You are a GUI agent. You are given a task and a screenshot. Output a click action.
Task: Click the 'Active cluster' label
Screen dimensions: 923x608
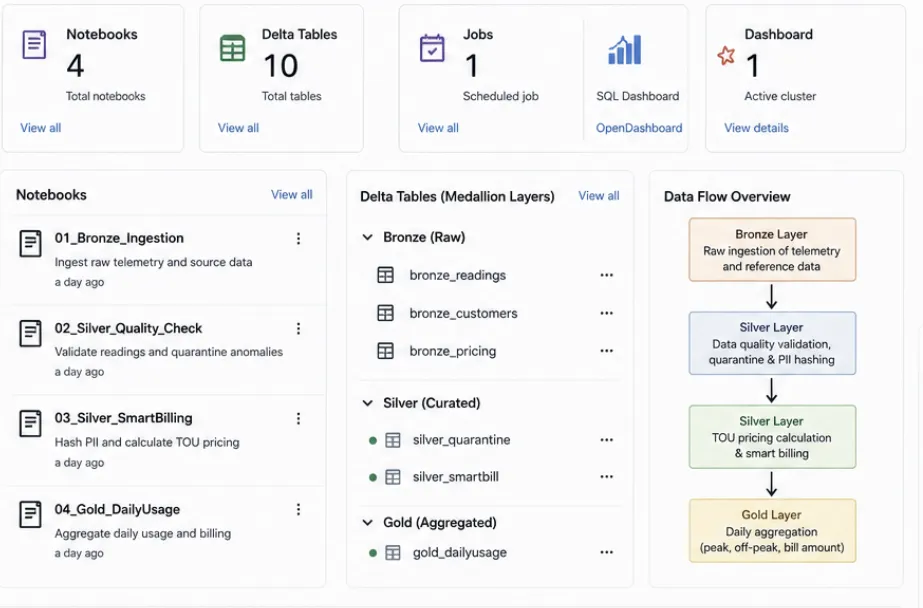tap(780, 96)
